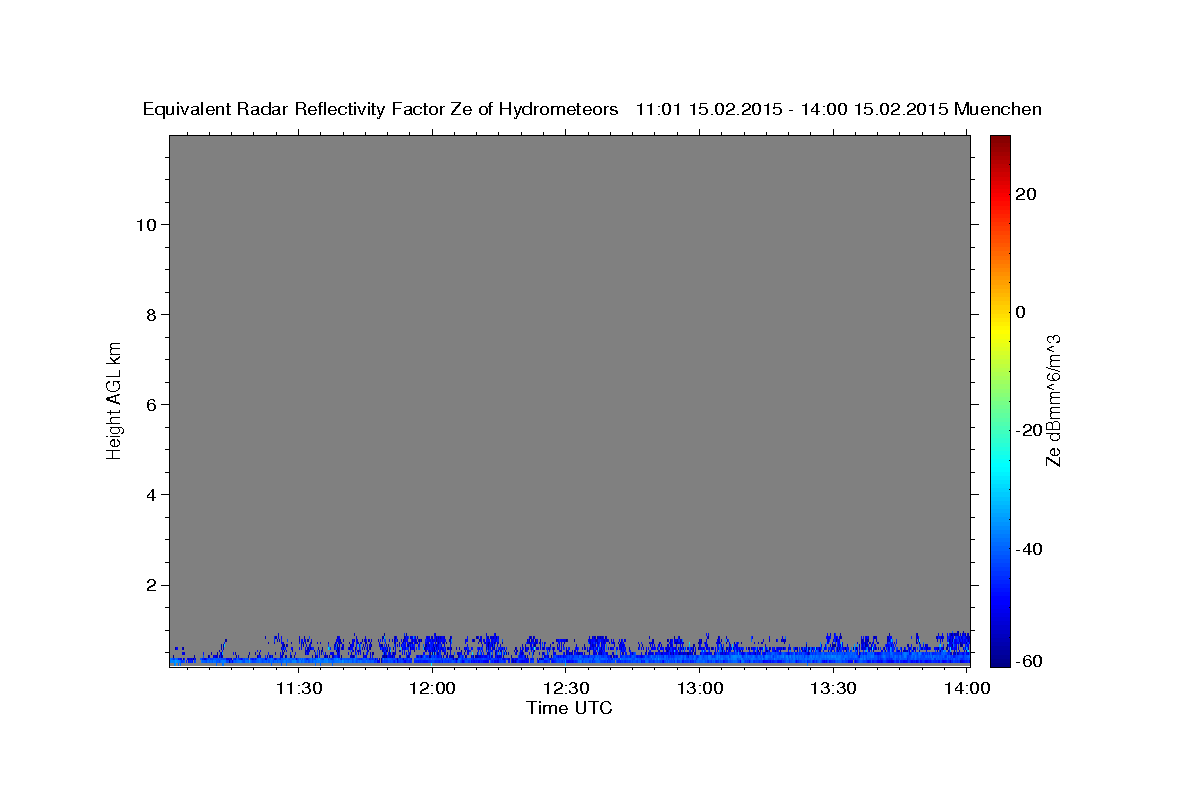Screen dimensions: 1200x800
Task: Click the '14:00' time tick label
Action: point(967,688)
